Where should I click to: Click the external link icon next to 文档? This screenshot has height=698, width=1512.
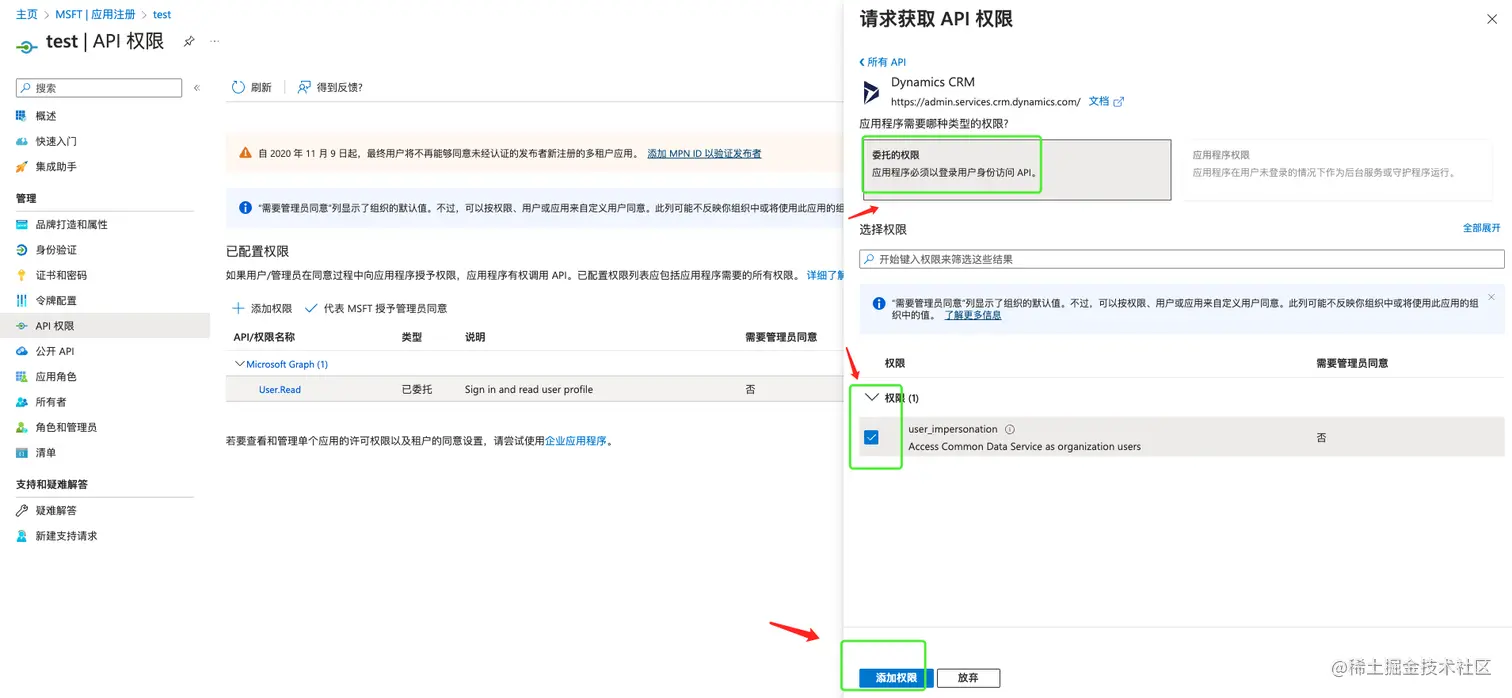click(x=1119, y=102)
